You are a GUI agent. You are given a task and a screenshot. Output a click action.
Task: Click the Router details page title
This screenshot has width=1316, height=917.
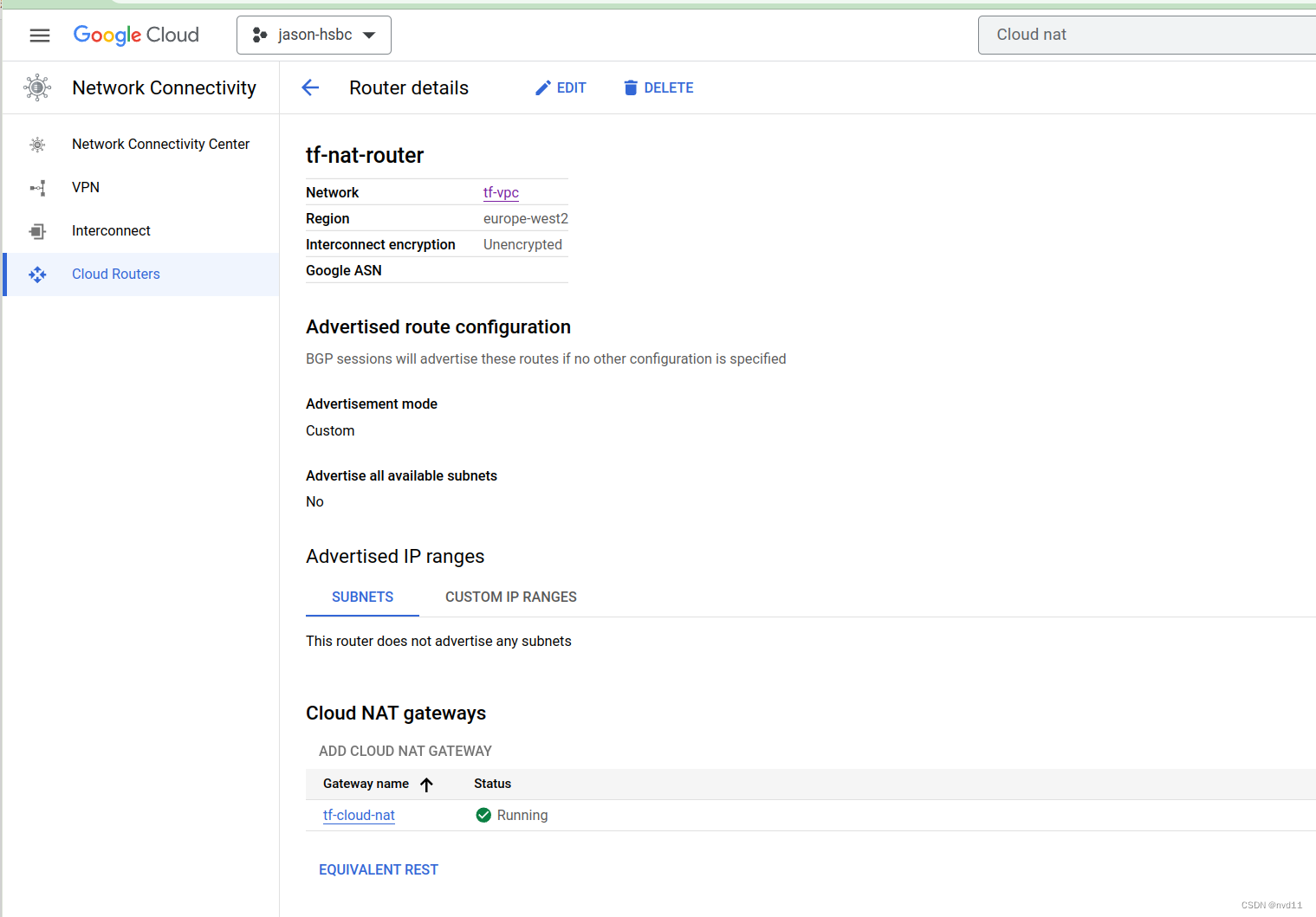[x=409, y=87]
